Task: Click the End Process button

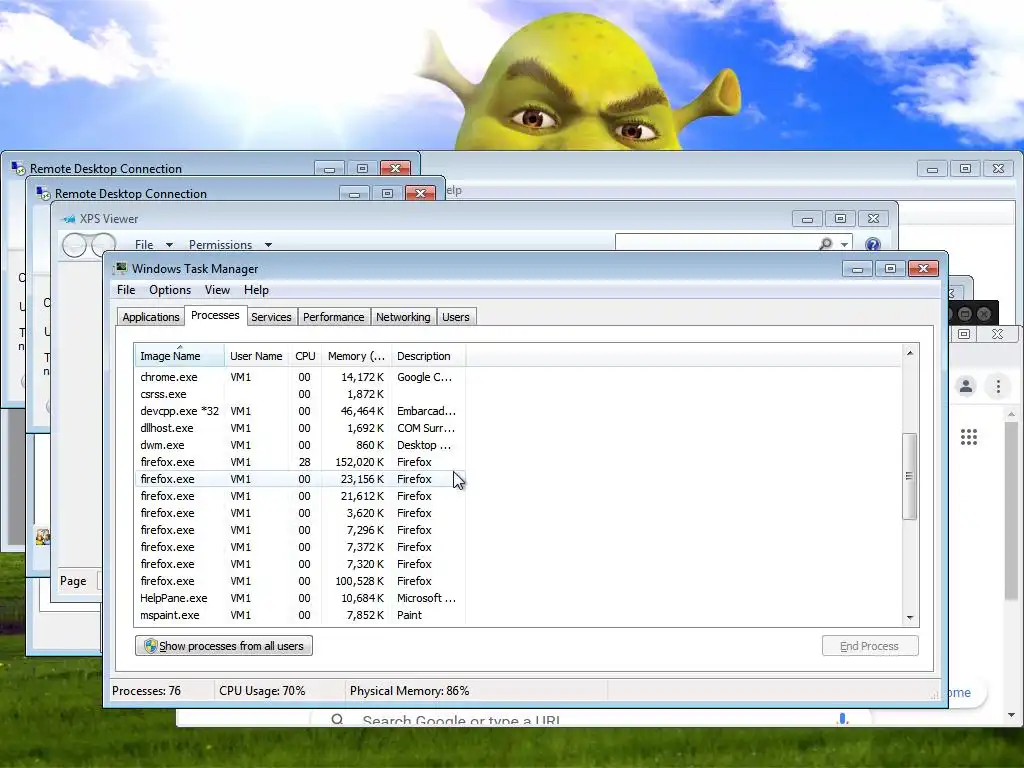Action: (870, 646)
